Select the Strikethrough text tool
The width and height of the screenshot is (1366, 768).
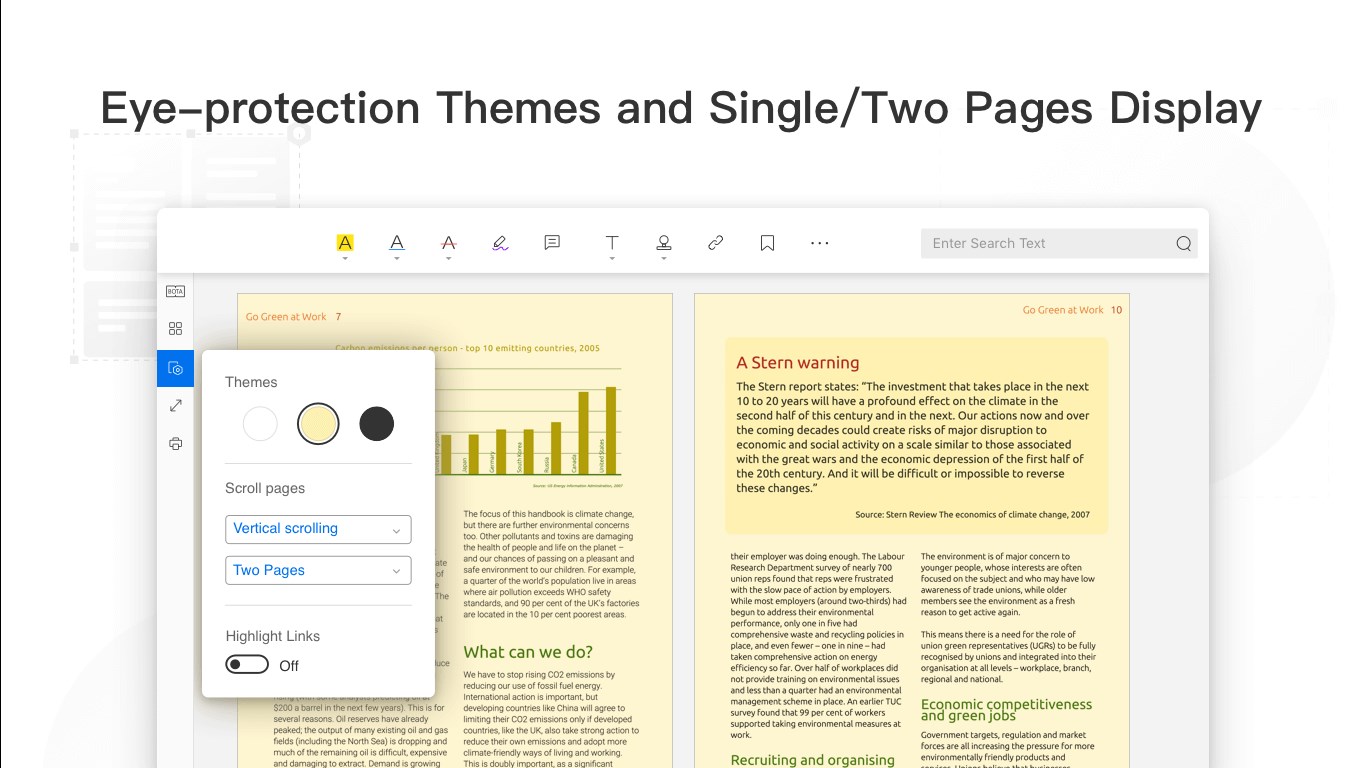pos(448,242)
